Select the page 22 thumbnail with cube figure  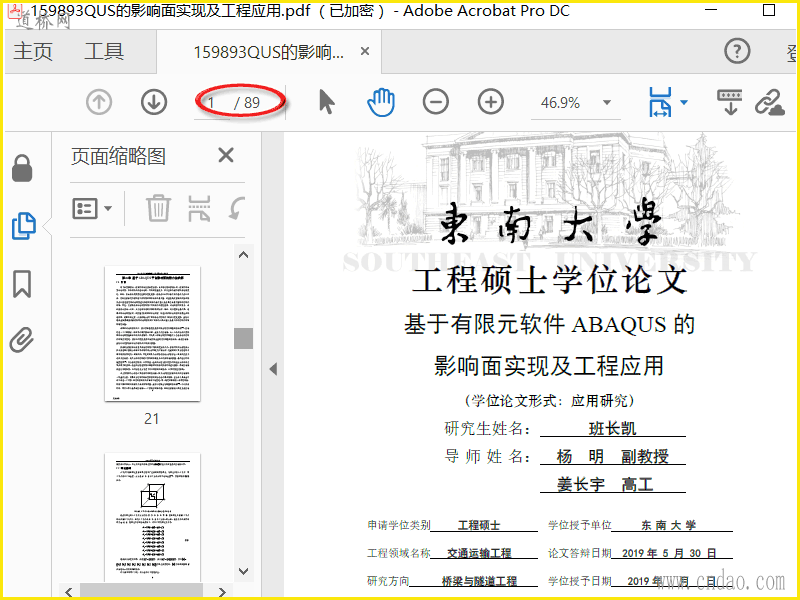tap(152, 517)
